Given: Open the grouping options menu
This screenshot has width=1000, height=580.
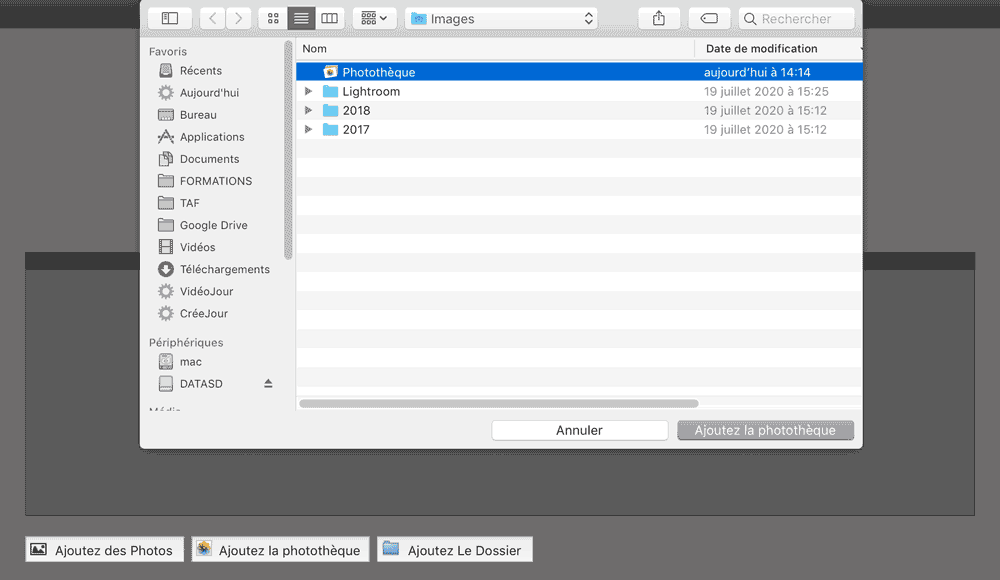Looking at the screenshot, I should pyautogui.click(x=373, y=18).
